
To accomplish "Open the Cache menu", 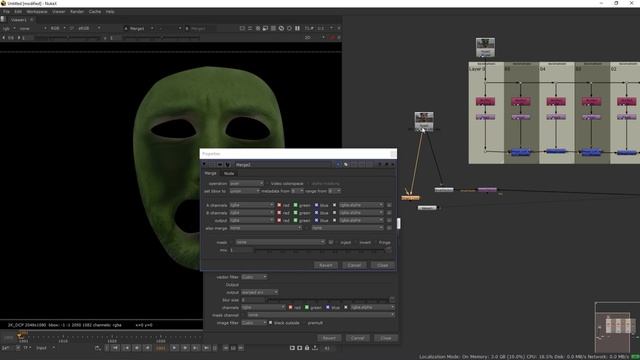I will coord(95,12).
